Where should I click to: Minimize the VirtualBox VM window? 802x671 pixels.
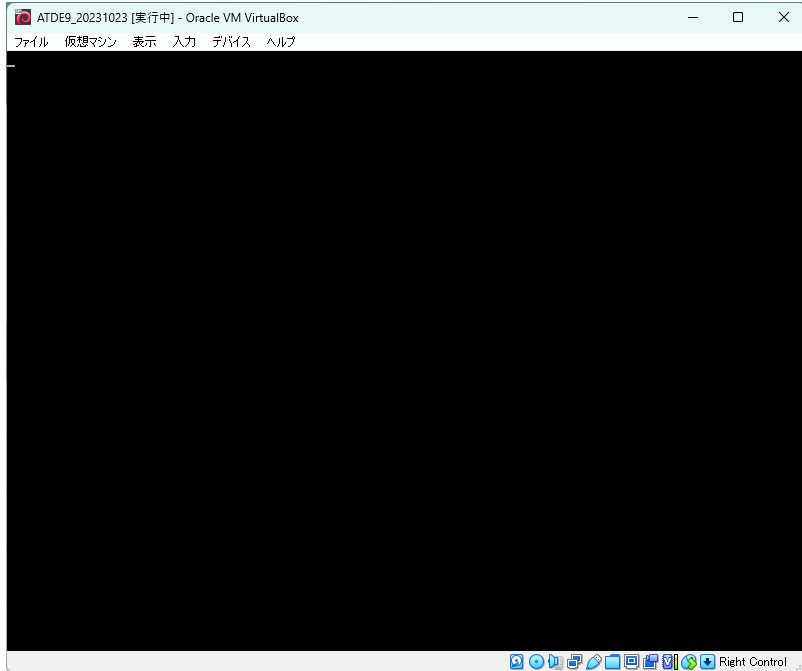693,17
